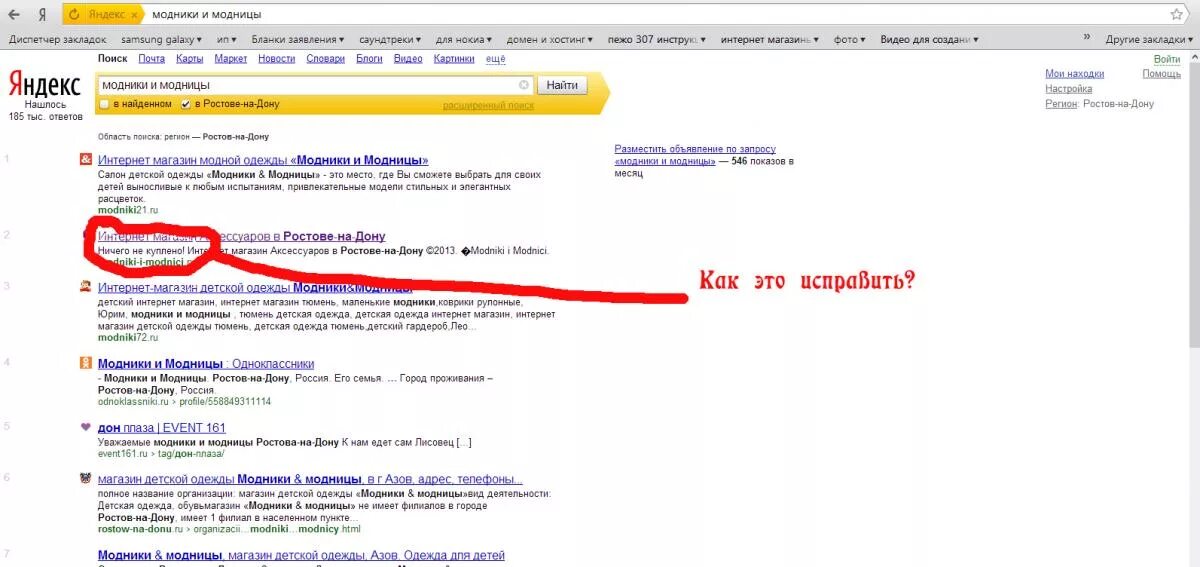
Task: Uncheck the 'в Ростове-на-Дону' checkbox
Action: coord(185,104)
